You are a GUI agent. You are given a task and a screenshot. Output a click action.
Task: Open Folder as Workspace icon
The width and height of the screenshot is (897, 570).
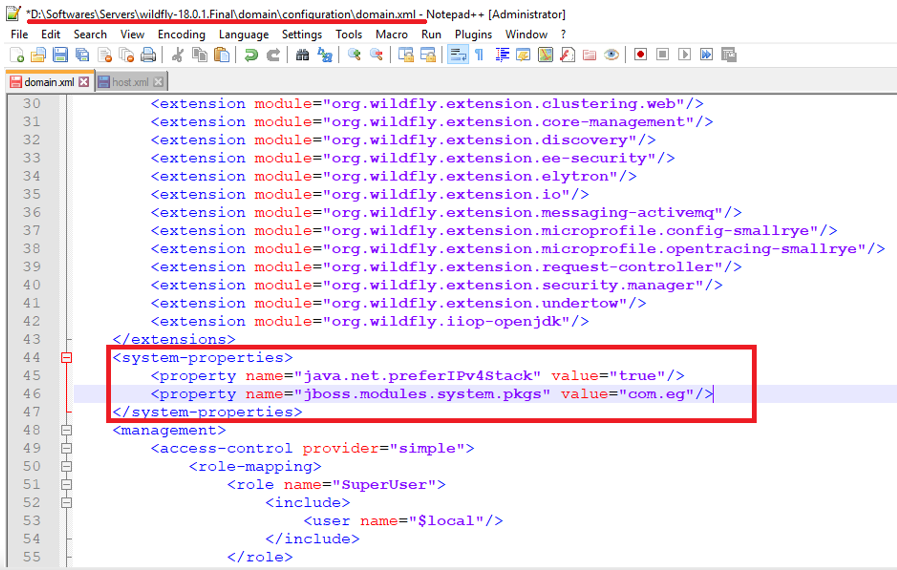click(589, 55)
